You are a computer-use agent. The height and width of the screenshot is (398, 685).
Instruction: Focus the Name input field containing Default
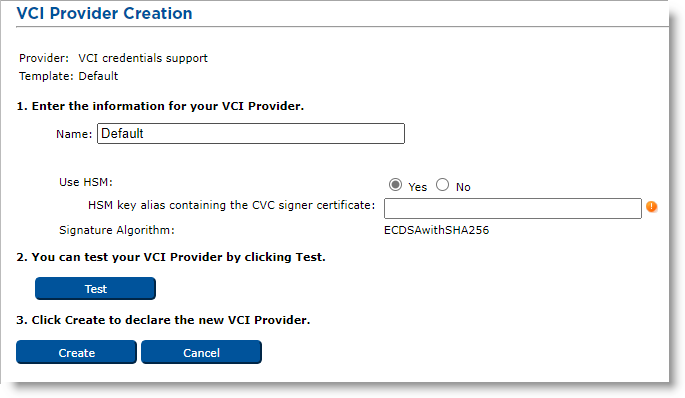251,133
